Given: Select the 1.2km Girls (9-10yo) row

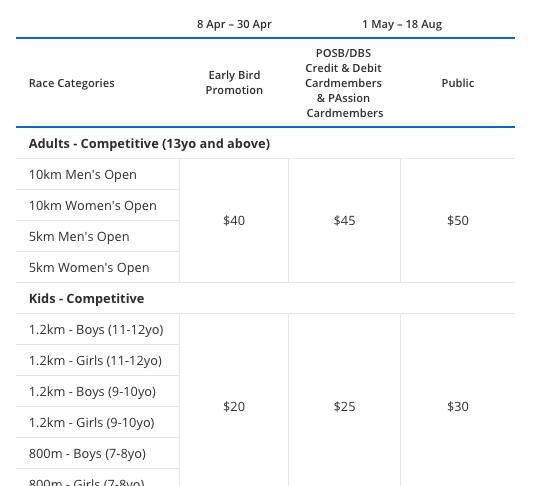Looking at the screenshot, I should [98, 422].
